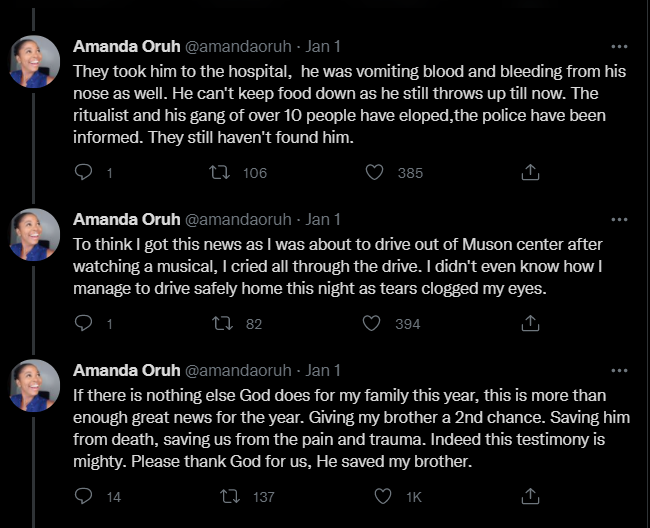Like the tweet with 385 likes
The height and width of the screenshot is (528, 650).
coord(375,173)
